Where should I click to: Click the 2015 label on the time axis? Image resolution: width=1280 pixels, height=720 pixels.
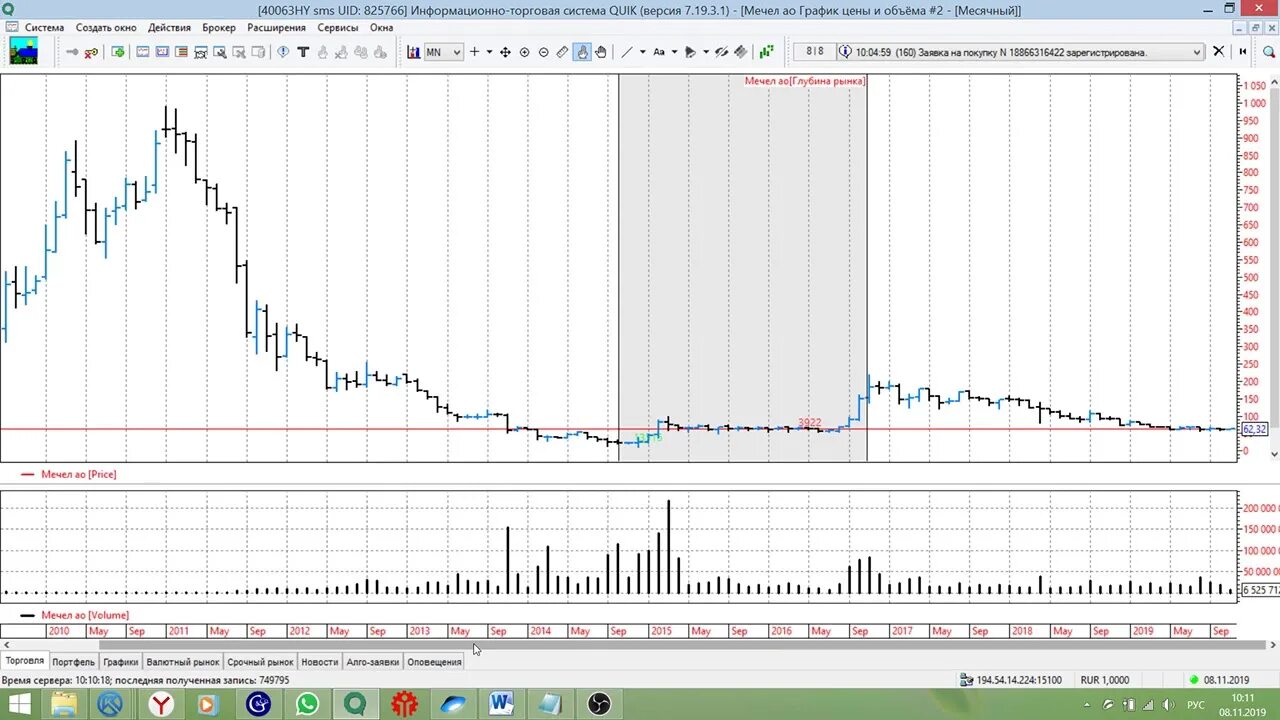[x=661, y=631]
